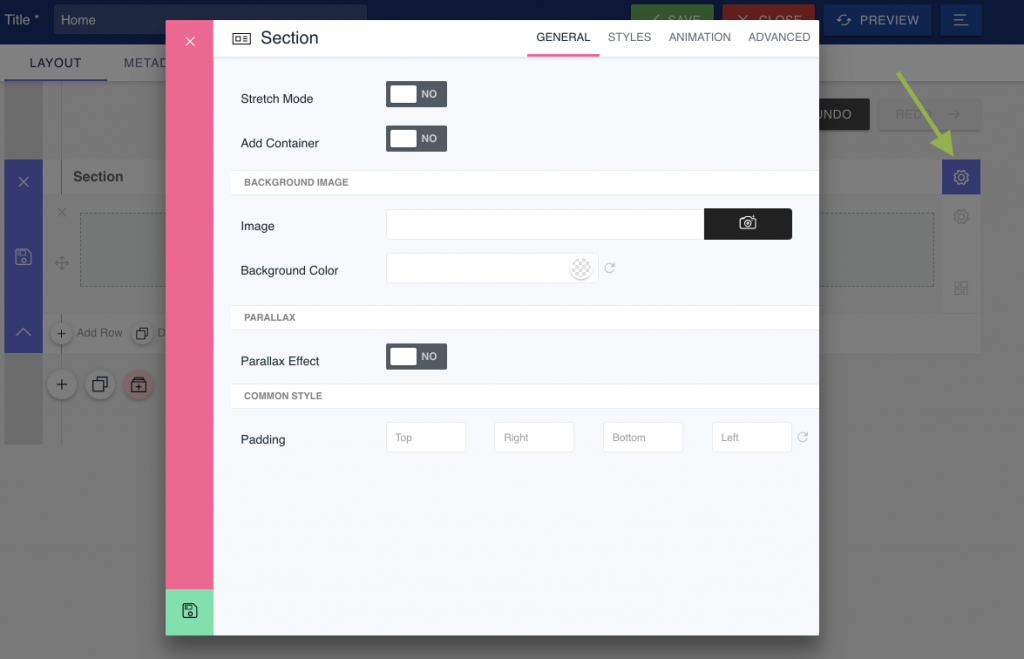Screen dimensions: 1024x659
Task: Switch to the STYLES tab
Action: pos(629,37)
